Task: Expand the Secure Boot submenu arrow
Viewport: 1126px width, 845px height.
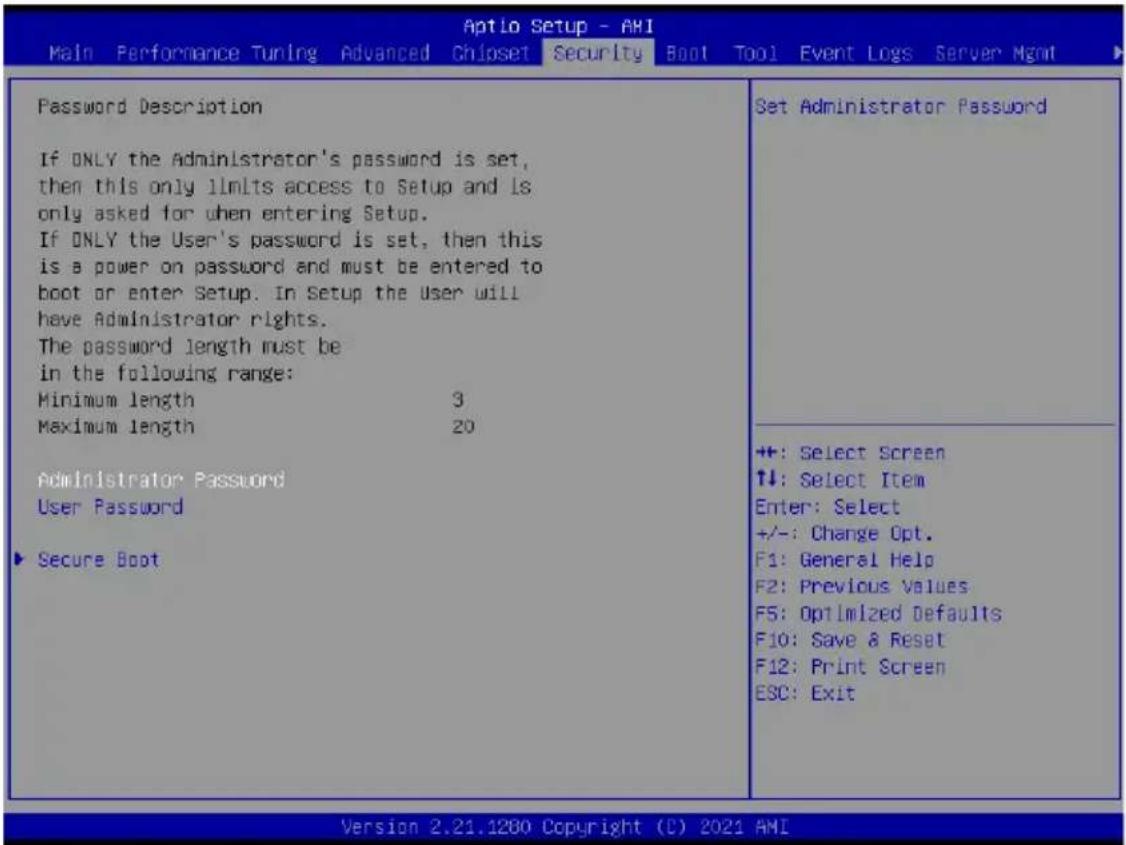Action: [x=19, y=559]
